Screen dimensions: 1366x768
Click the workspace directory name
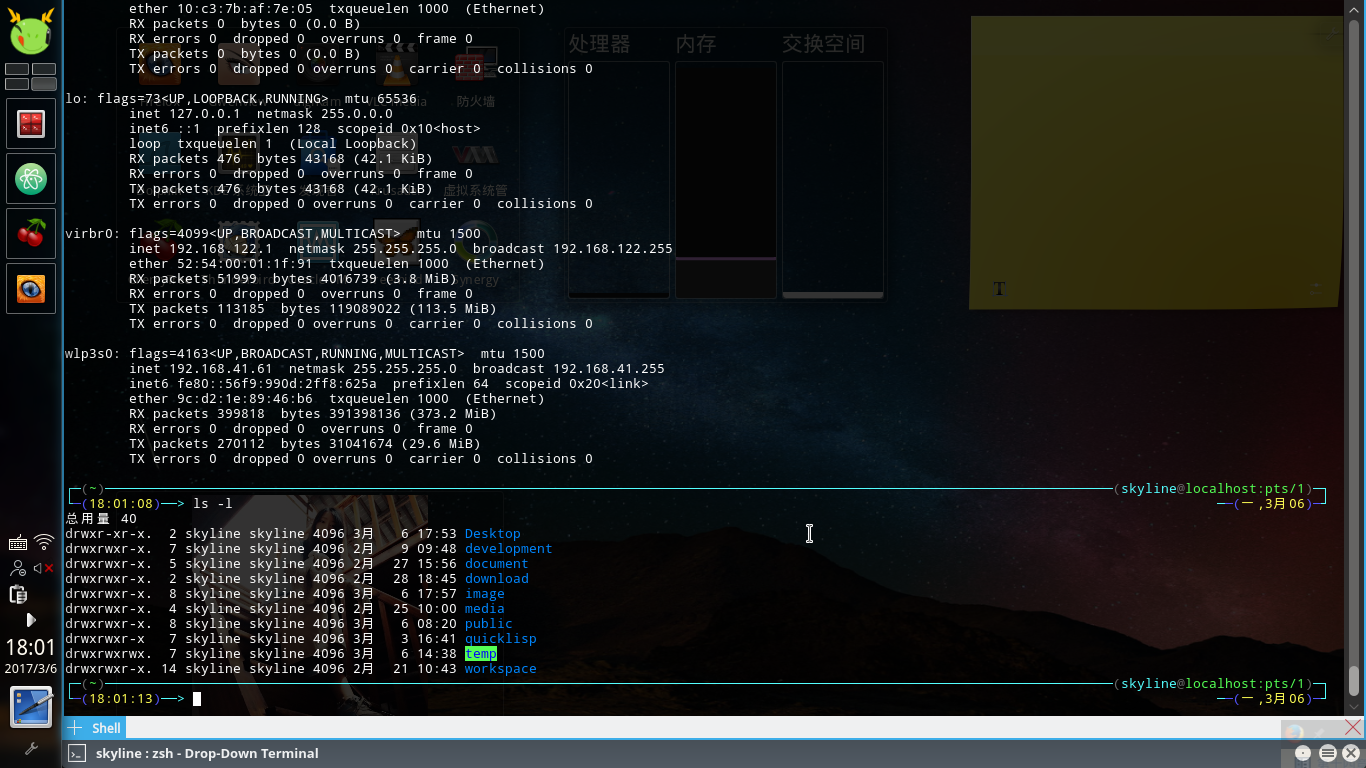click(x=501, y=669)
